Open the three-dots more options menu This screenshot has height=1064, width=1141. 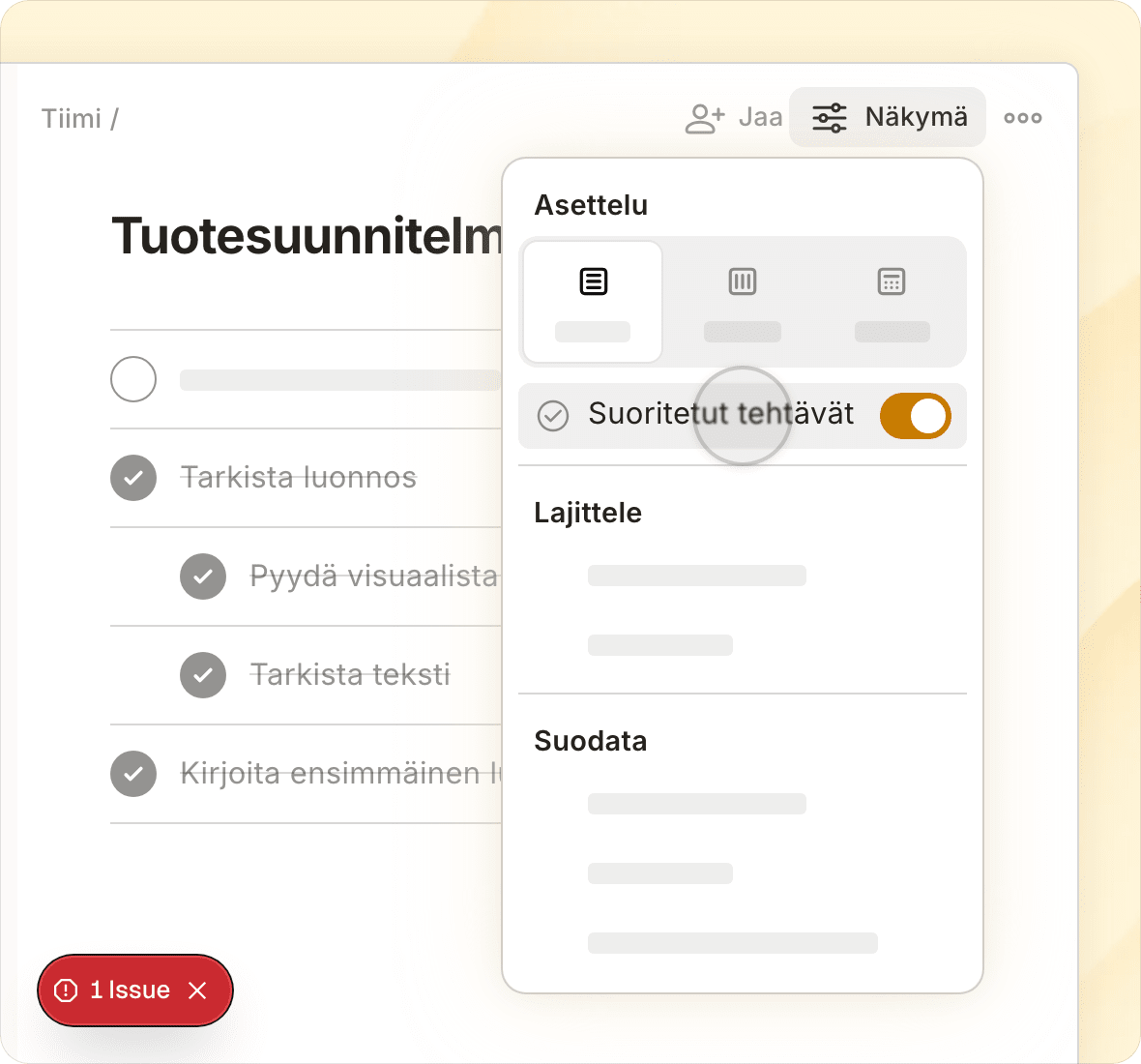click(x=1022, y=118)
